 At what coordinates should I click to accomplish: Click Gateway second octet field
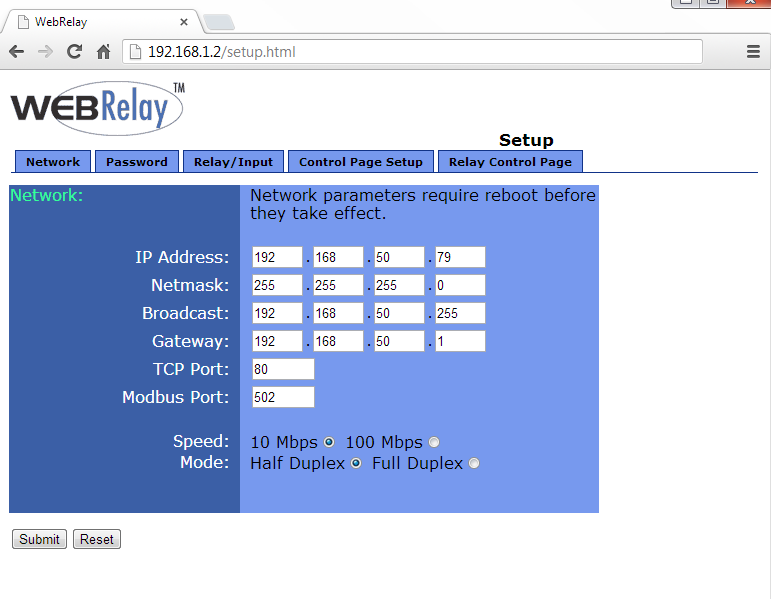pyautogui.click(x=338, y=341)
